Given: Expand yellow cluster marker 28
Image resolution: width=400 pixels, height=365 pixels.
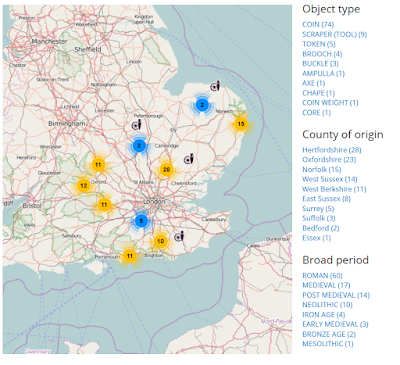Looking at the screenshot, I should click(166, 170).
